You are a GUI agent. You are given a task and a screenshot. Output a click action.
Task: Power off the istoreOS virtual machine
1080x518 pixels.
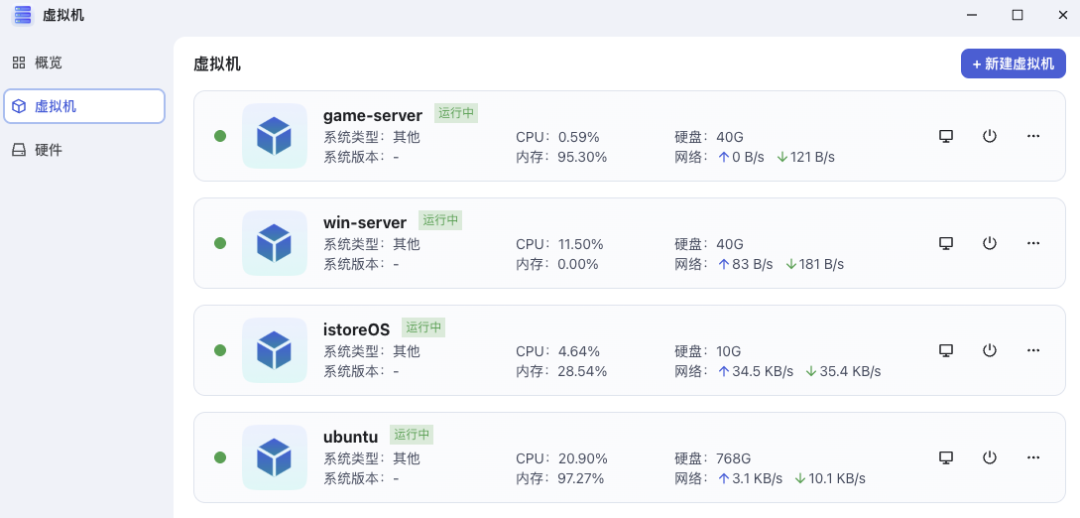pos(989,350)
